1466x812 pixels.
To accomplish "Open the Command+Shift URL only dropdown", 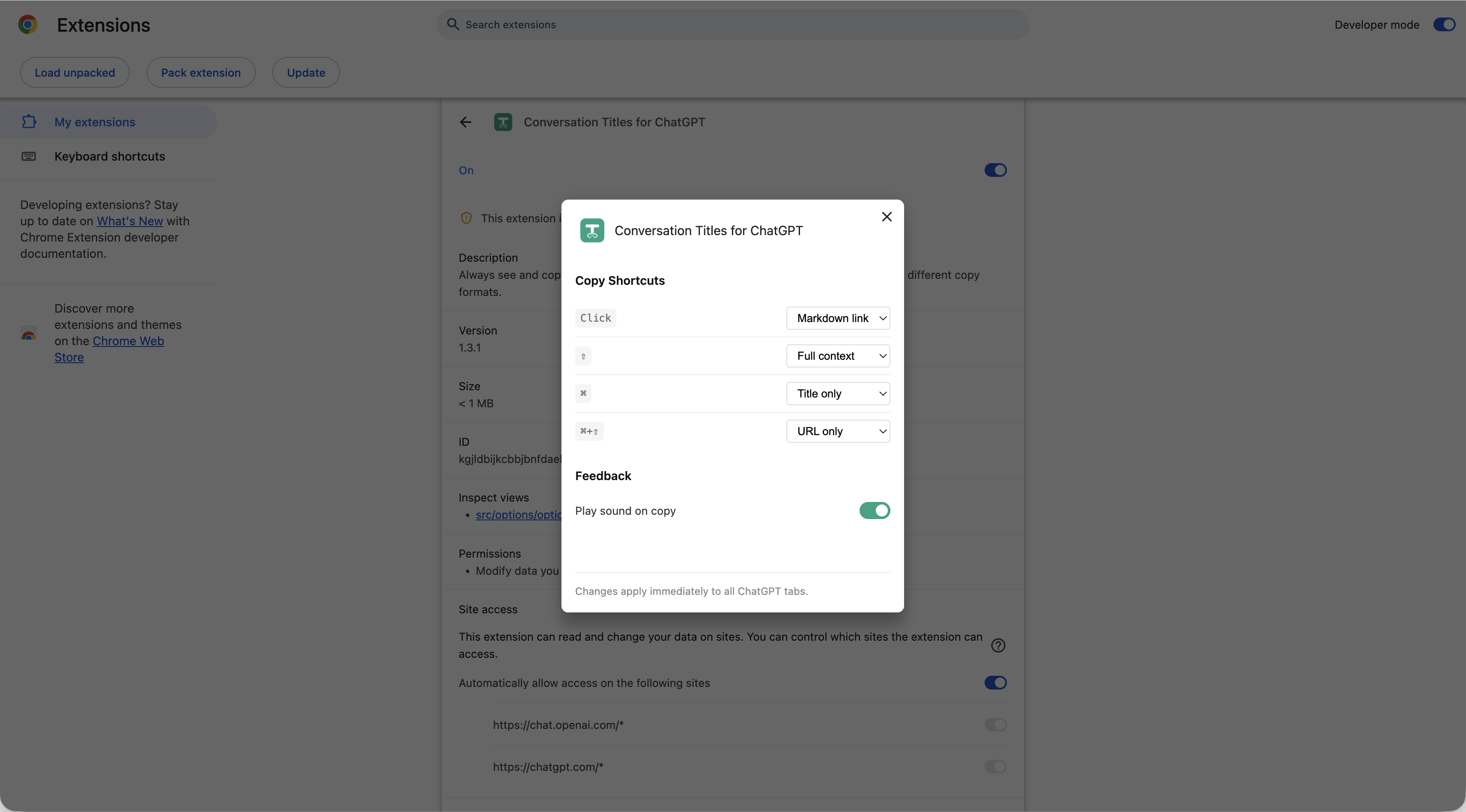I will [x=838, y=431].
